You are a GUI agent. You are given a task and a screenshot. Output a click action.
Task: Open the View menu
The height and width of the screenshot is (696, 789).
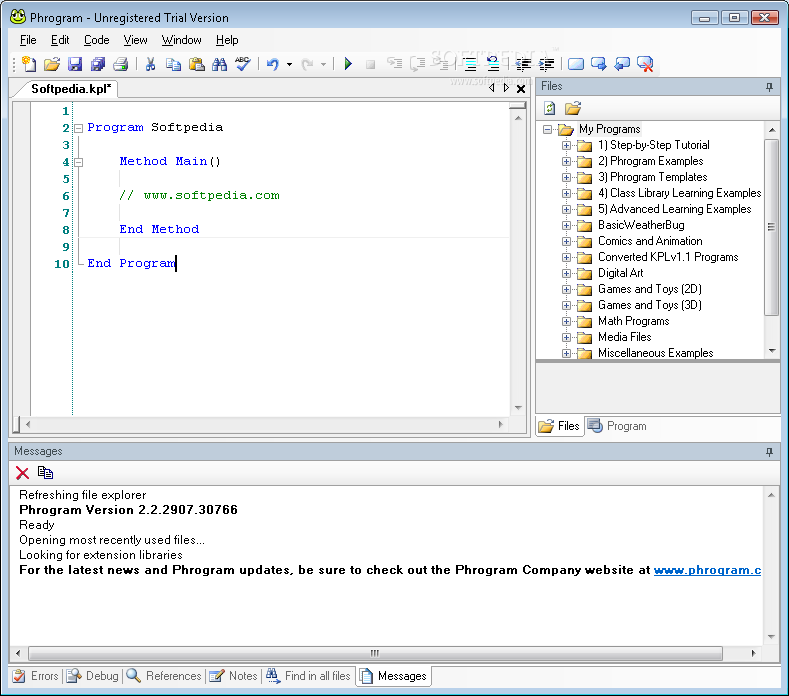coord(135,40)
